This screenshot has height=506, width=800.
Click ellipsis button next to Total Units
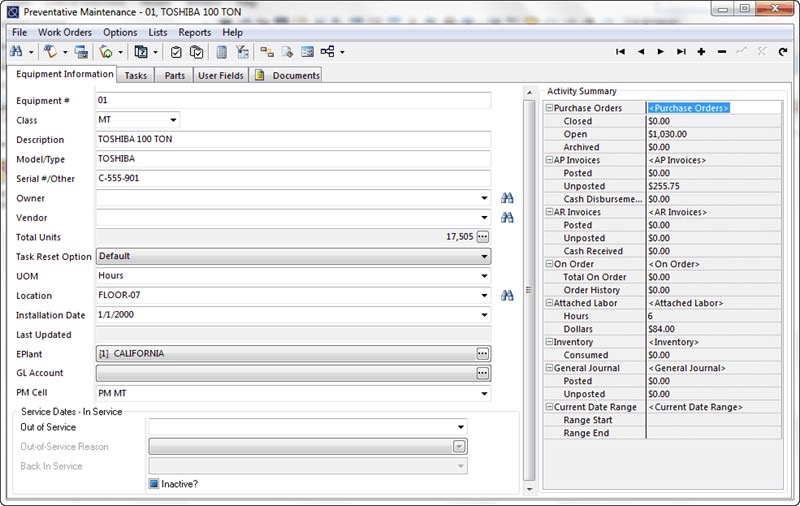click(483, 237)
